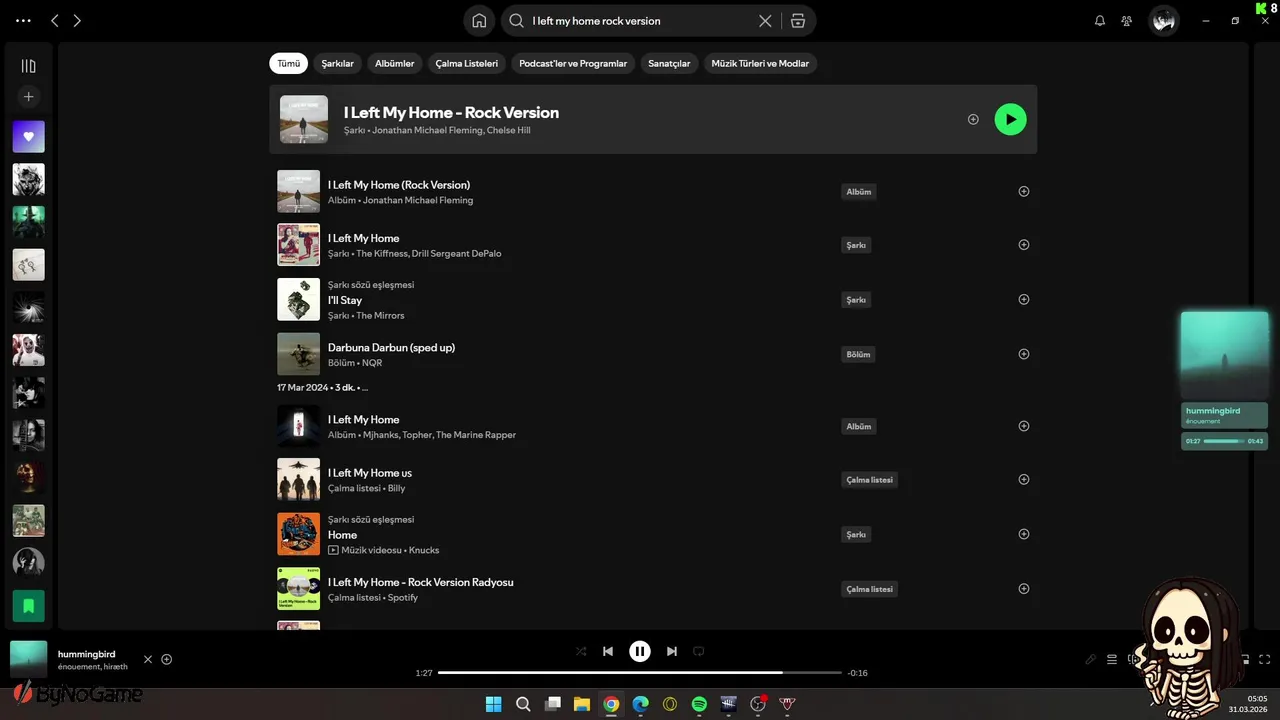
Task: Go back with the left arrow
Action: [55, 20]
